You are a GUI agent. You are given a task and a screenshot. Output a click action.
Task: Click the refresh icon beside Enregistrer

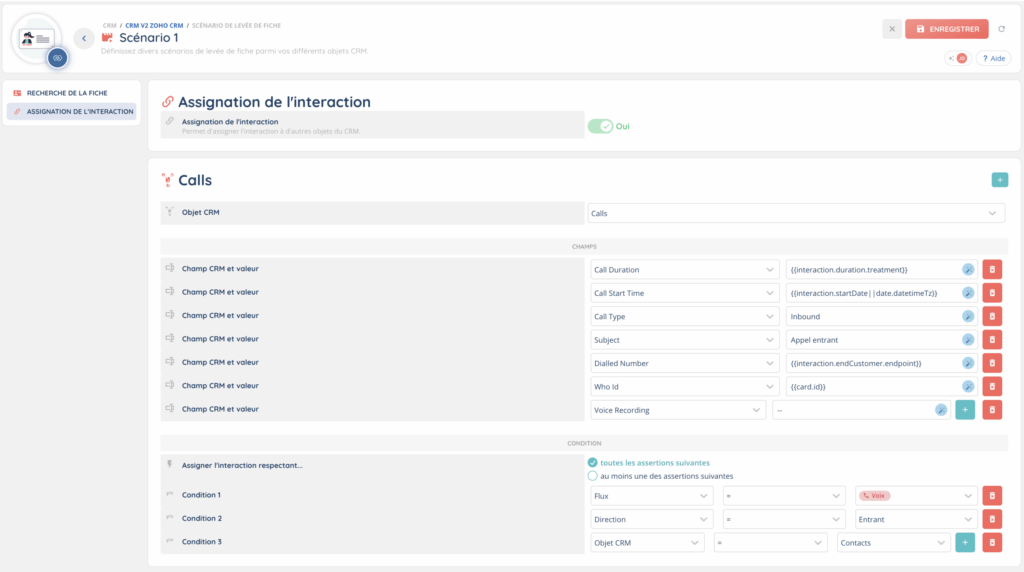click(x=1002, y=29)
